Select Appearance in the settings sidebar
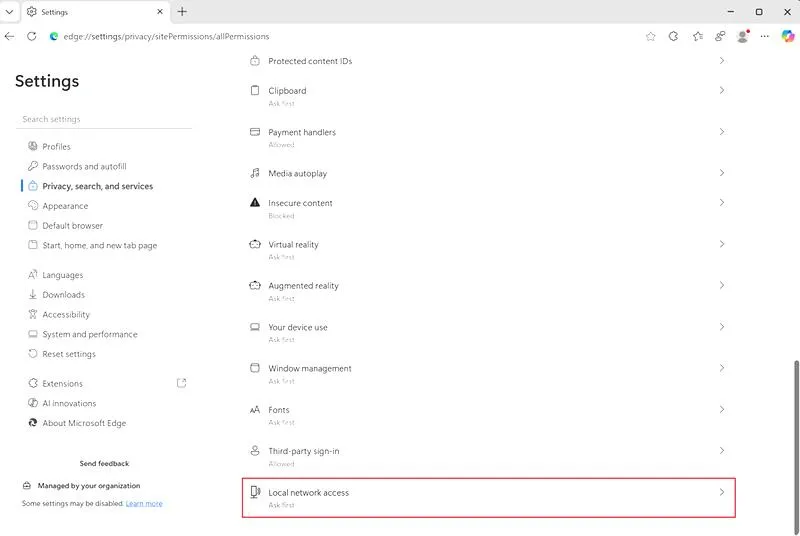The height and width of the screenshot is (536, 800). click(65, 206)
